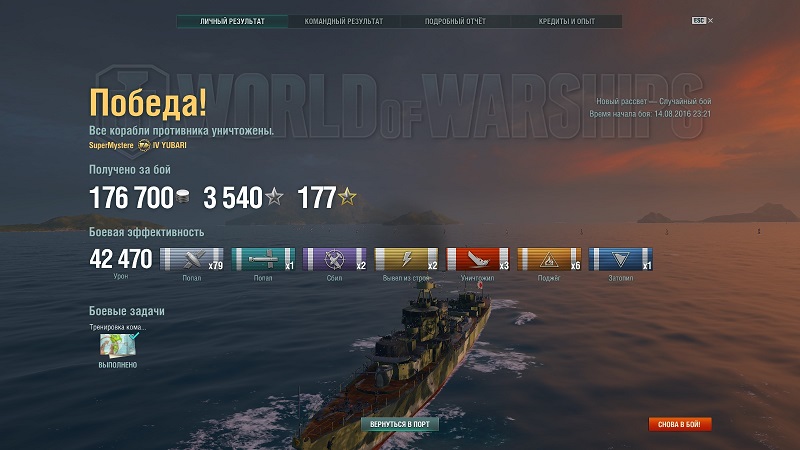Select the Личный результат tab

(232, 21)
